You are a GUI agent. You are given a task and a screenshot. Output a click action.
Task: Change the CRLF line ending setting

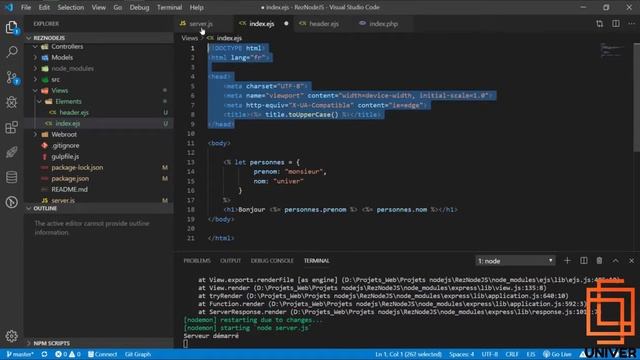(x=512, y=354)
